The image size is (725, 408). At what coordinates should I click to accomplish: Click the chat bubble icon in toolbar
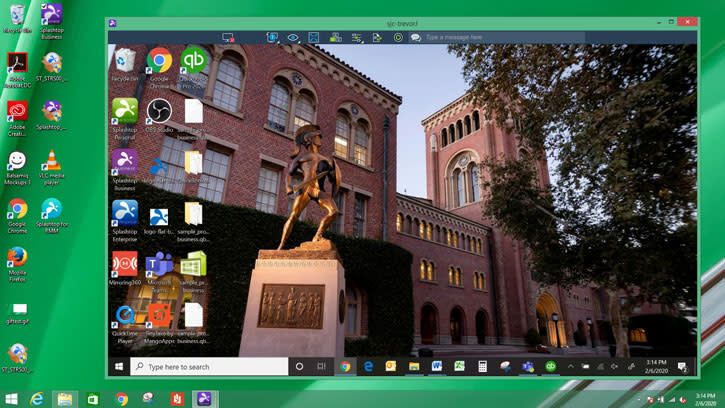click(416, 37)
